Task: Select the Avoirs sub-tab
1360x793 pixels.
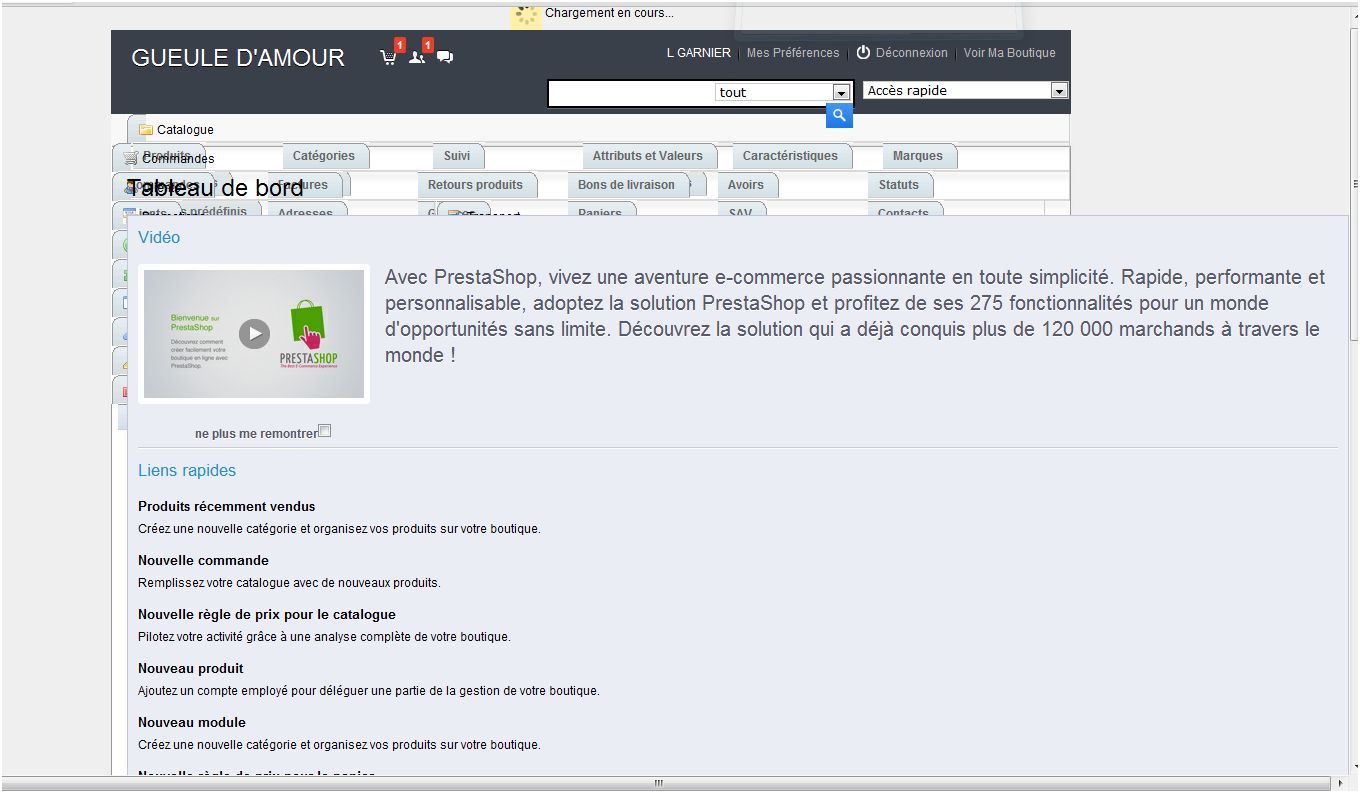Action: (746, 185)
